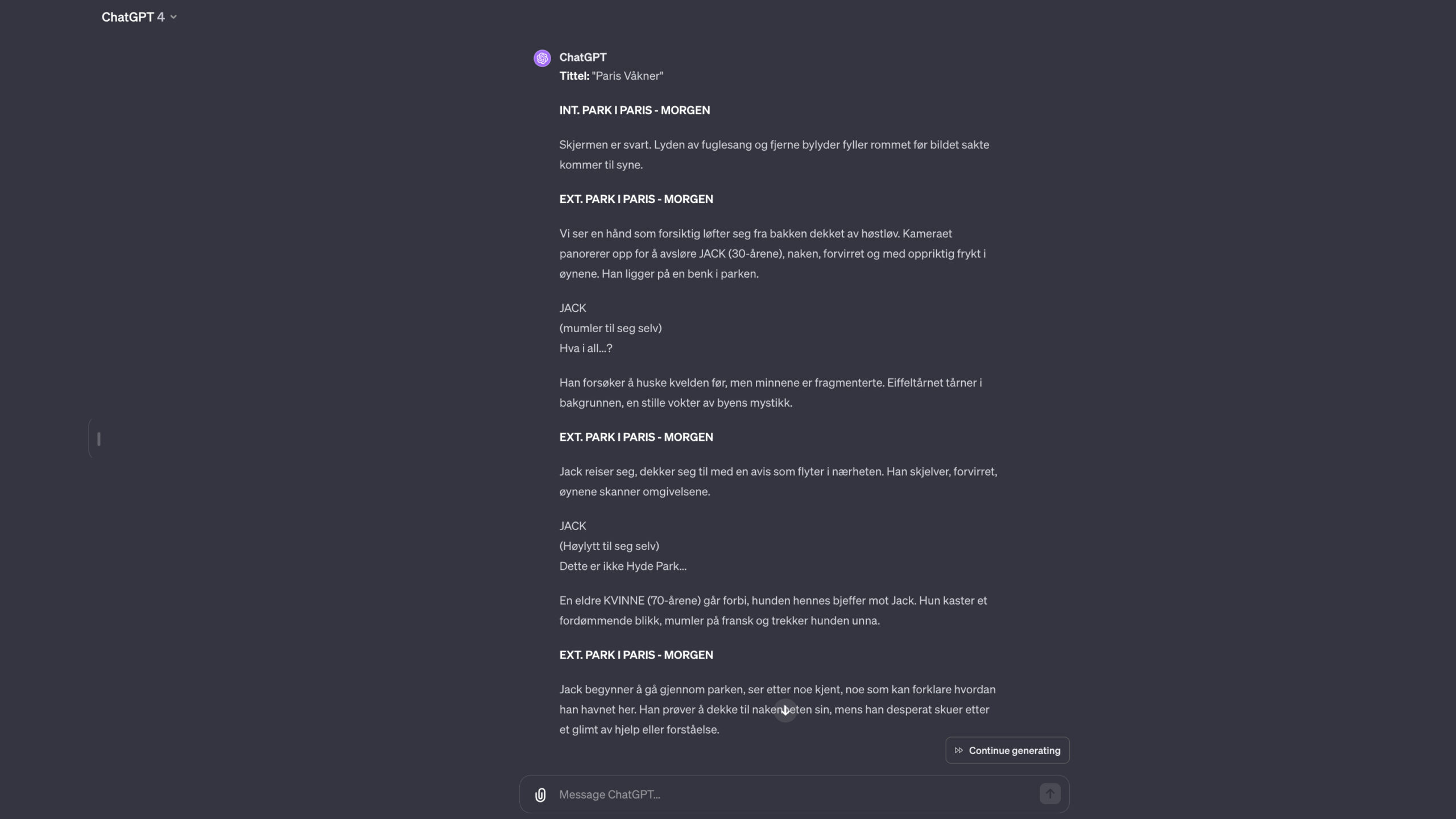Open the sidebar using the left edge handle
1456x819 pixels.
[98, 439]
